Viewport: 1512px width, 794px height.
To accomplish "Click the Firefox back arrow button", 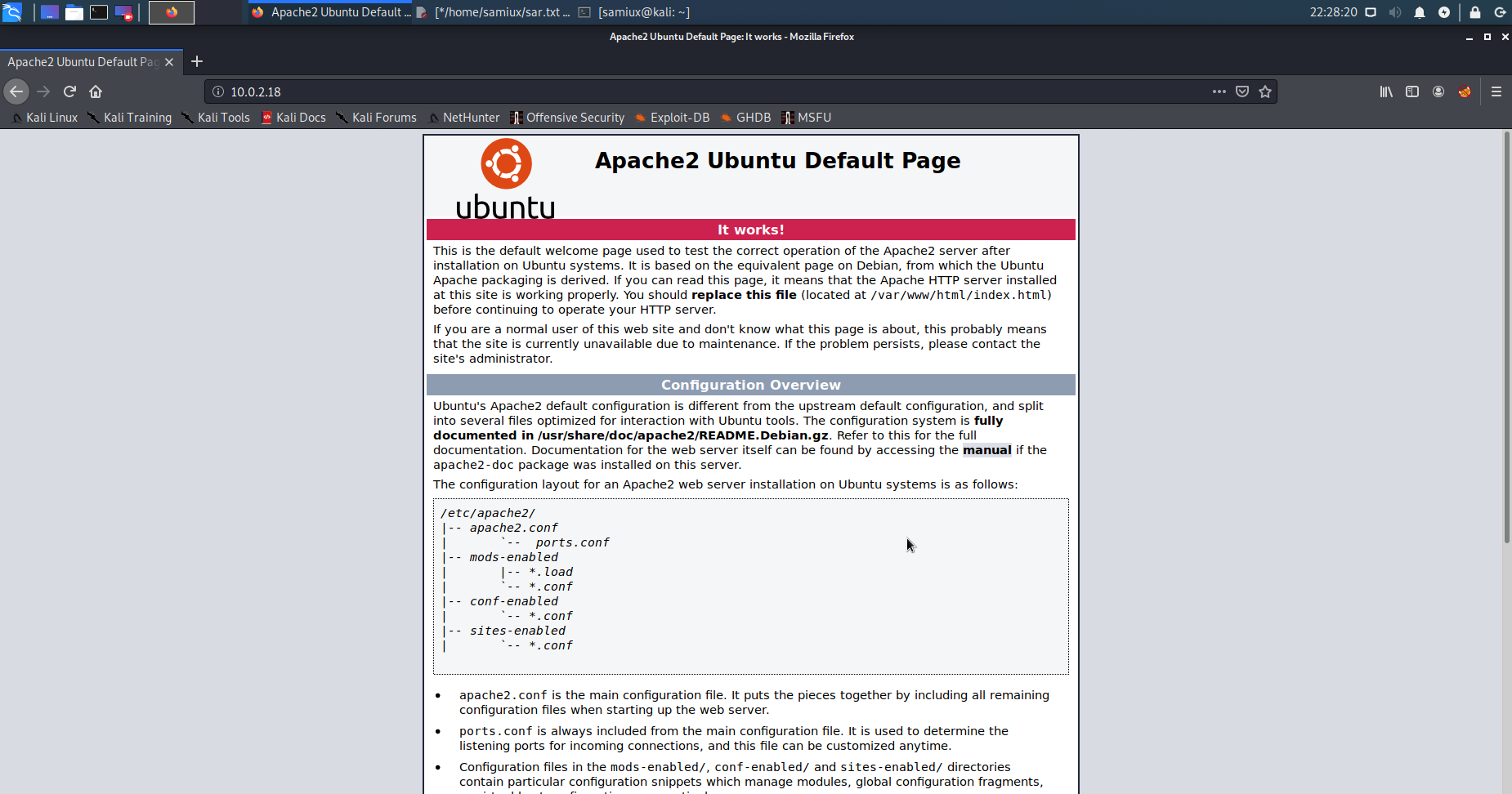I will [16, 91].
